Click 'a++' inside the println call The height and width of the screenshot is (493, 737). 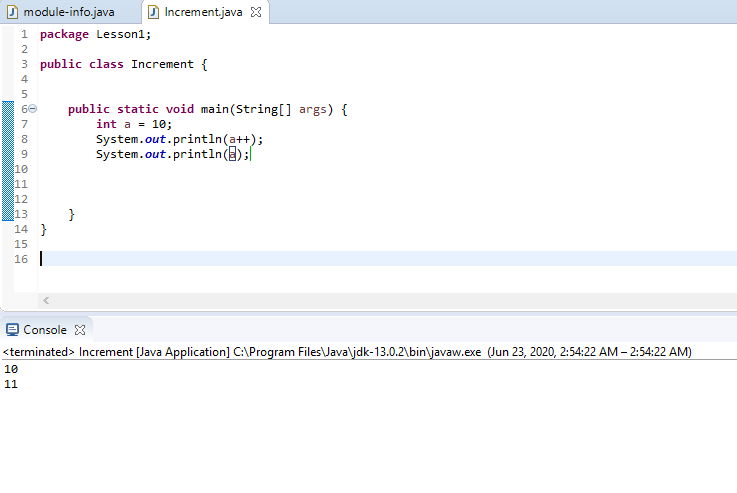tap(239, 139)
